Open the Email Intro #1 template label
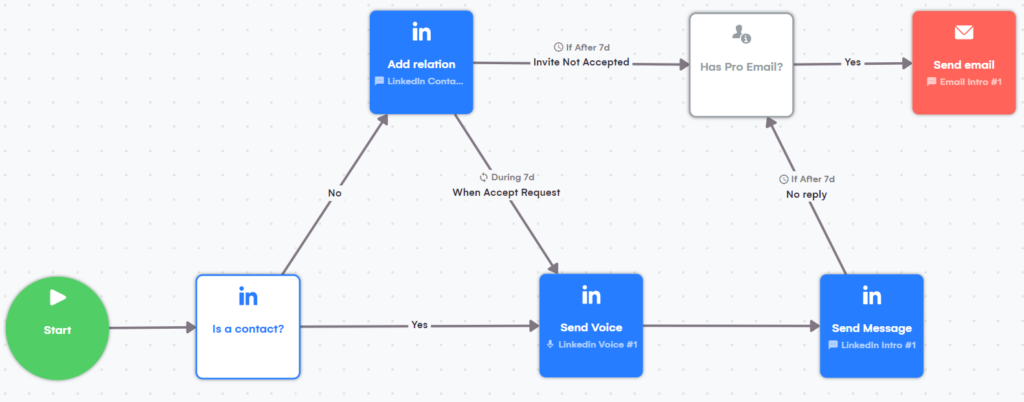This screenshot has width=1024, height=402. tap(969, 81)
